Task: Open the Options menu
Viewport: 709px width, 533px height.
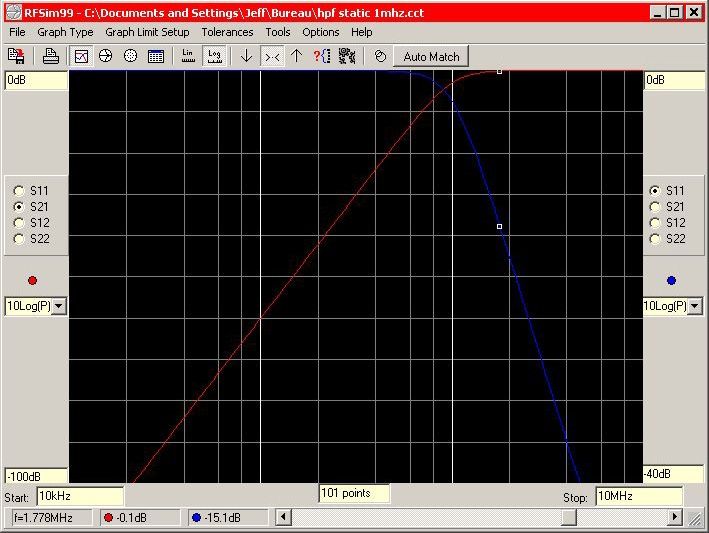Action: pos(321,32)
